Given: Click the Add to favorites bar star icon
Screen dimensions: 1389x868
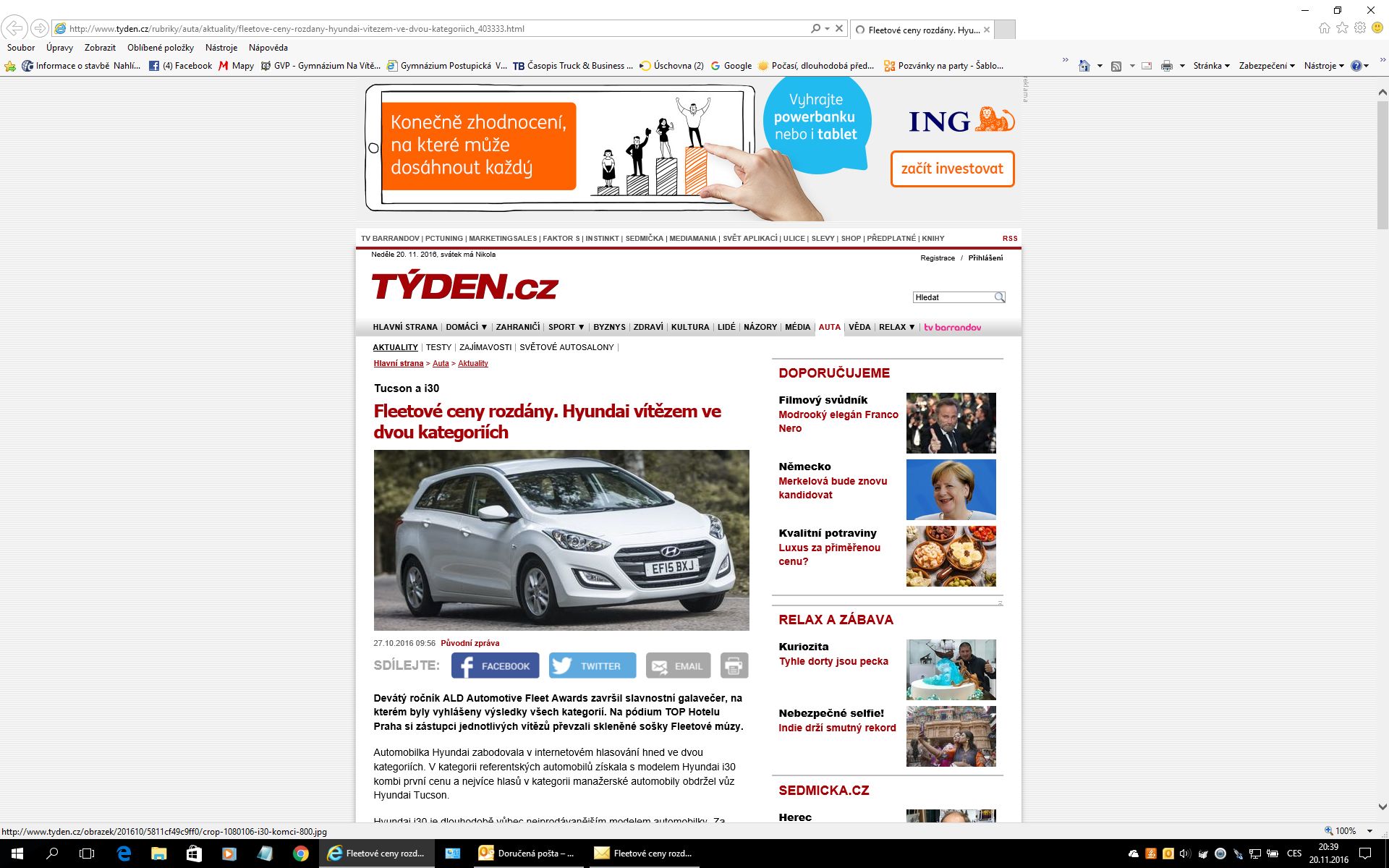Looking at the screenshot, I should (10, 66).
